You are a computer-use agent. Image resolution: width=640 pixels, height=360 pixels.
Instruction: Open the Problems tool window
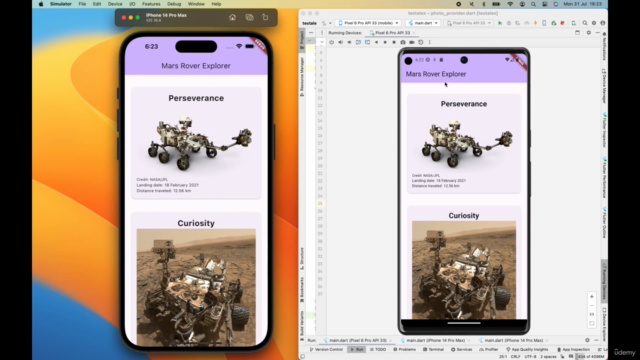coord(404,349)
